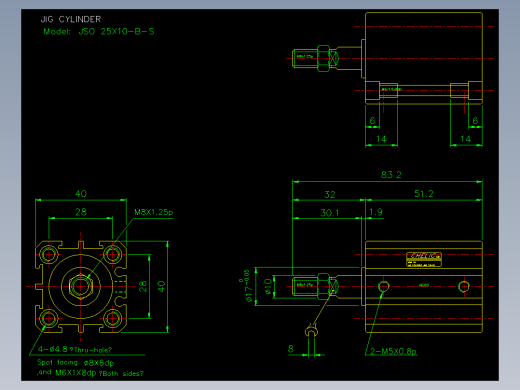Click the JIG CYLINDER title text
Image resolution: width=520 pixels, height=390 pixels.
point(71,19)
